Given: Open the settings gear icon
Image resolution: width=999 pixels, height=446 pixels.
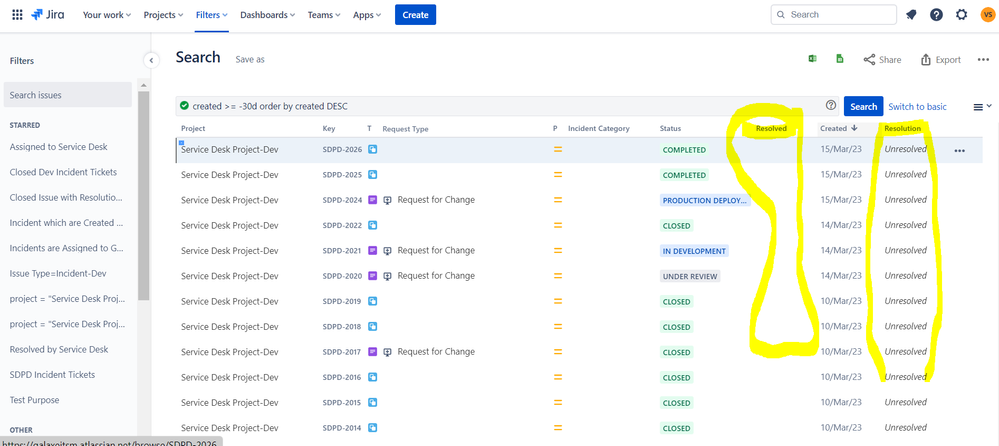Looking at the screenshot, I should tap(961, 15).
